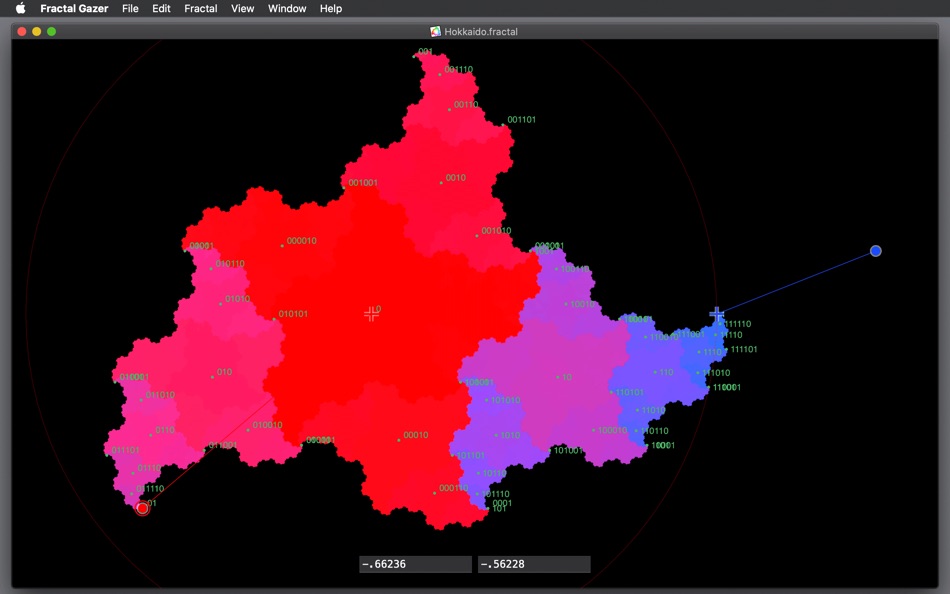Click the green label 100010
950x594 pixels.
tap(613, 430)
